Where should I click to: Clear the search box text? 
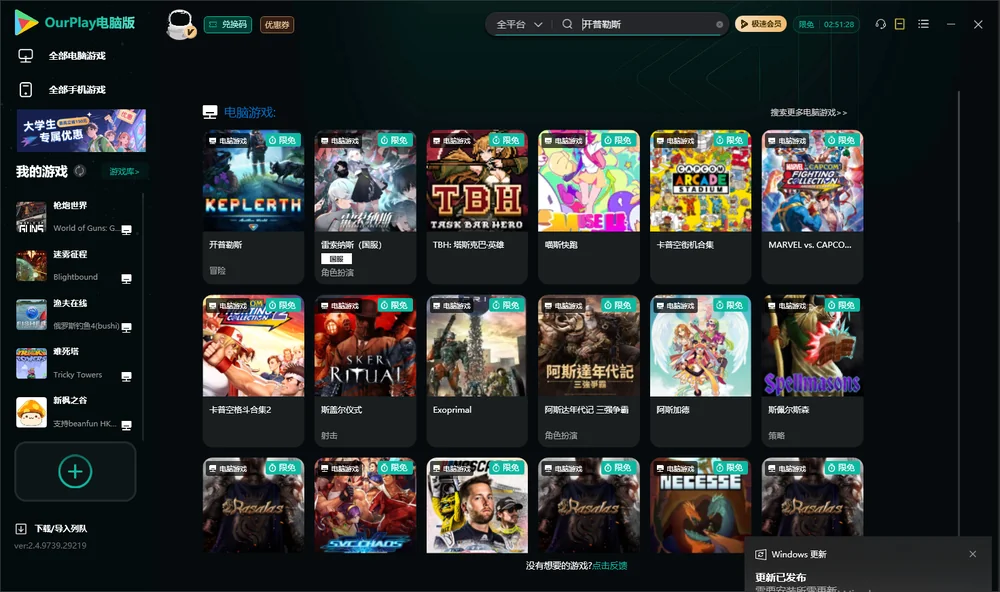pyautogui.click(x=719, y=24)
